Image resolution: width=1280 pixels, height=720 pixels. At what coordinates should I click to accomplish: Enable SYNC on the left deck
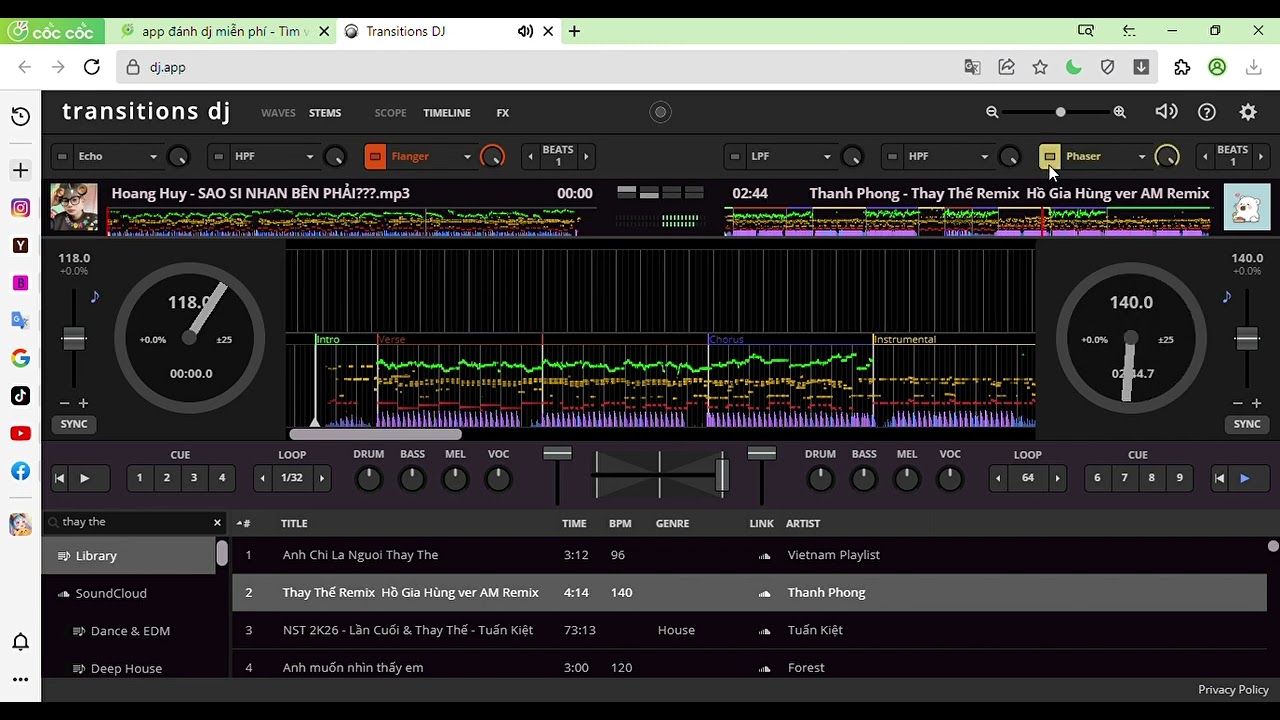[x=74, y=424]
